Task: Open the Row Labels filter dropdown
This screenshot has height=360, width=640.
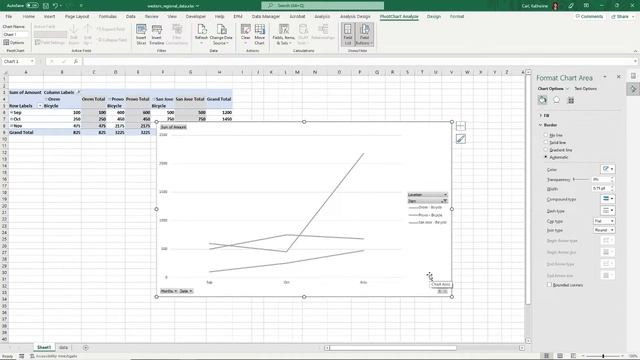Action: pyautogui.click(x=40, y=106)
